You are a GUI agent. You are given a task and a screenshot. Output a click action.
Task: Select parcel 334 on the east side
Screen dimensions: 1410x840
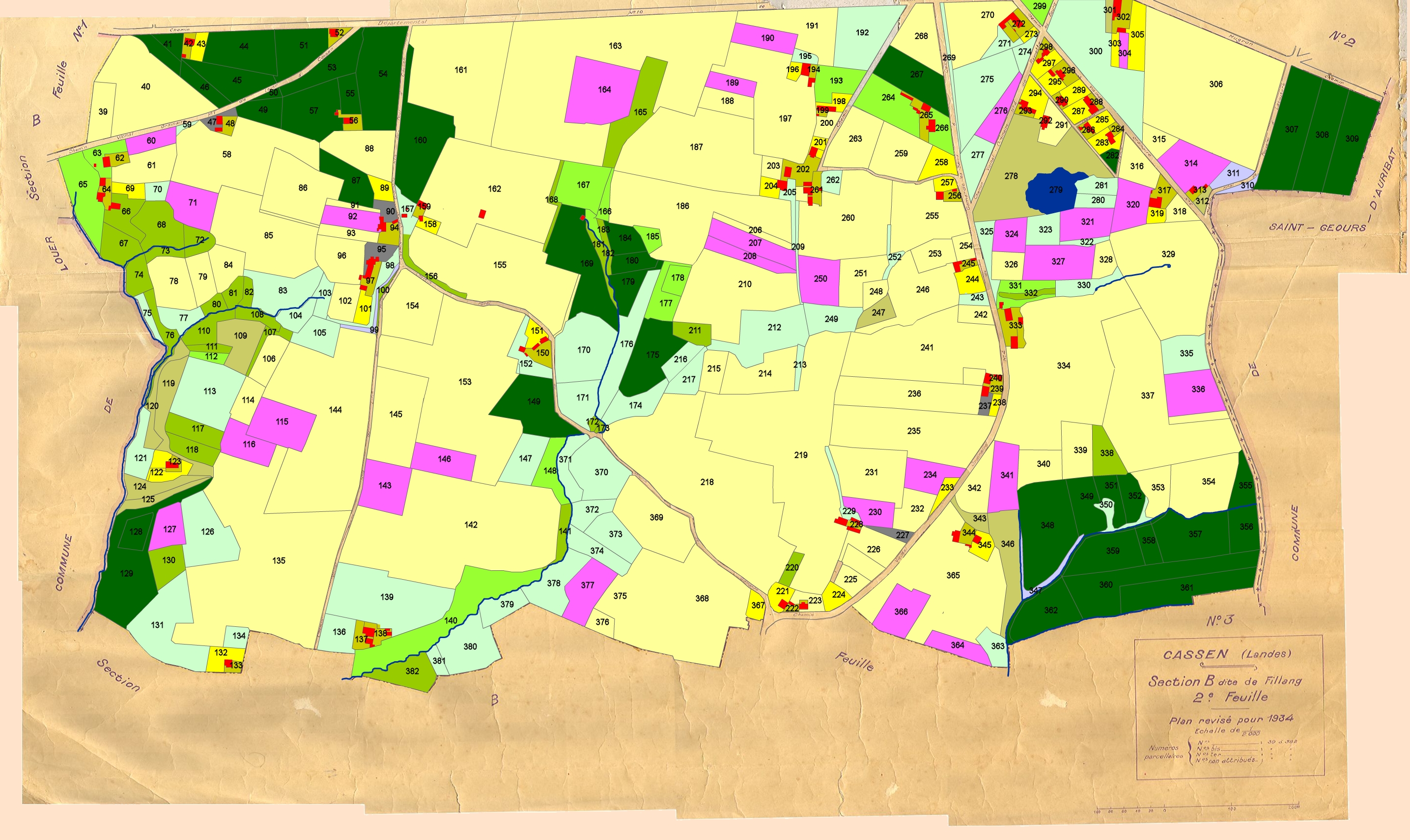[1063, 365]
